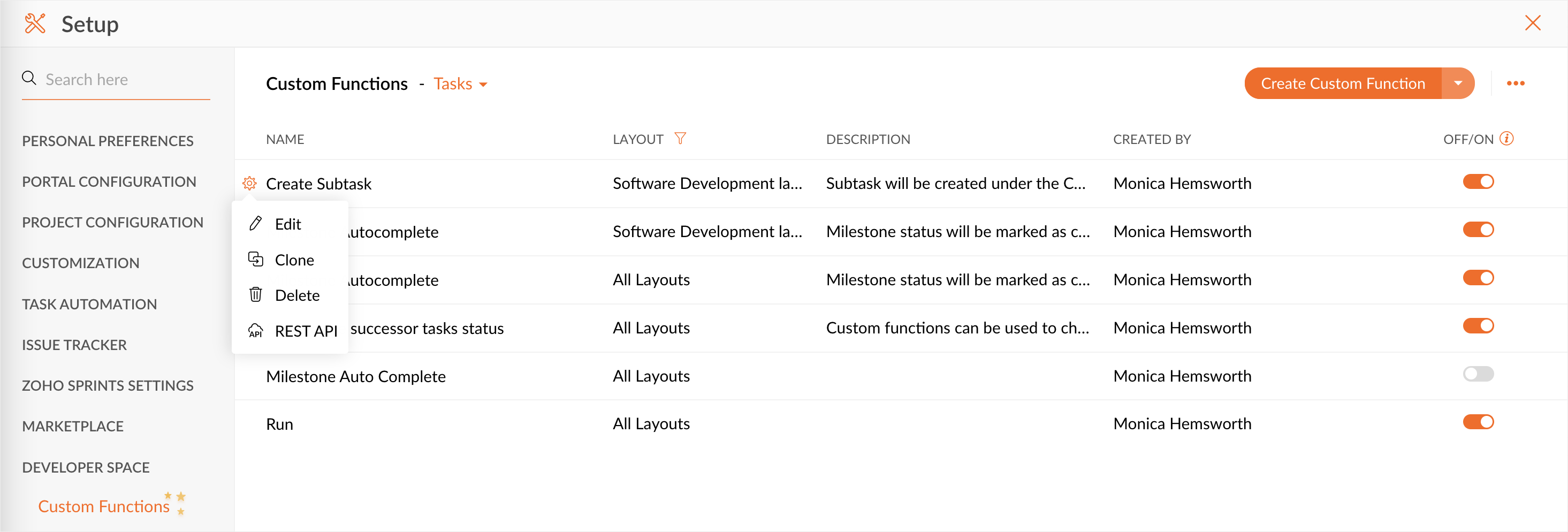Click the gear icon beside Create Subtask

(249, 183)
